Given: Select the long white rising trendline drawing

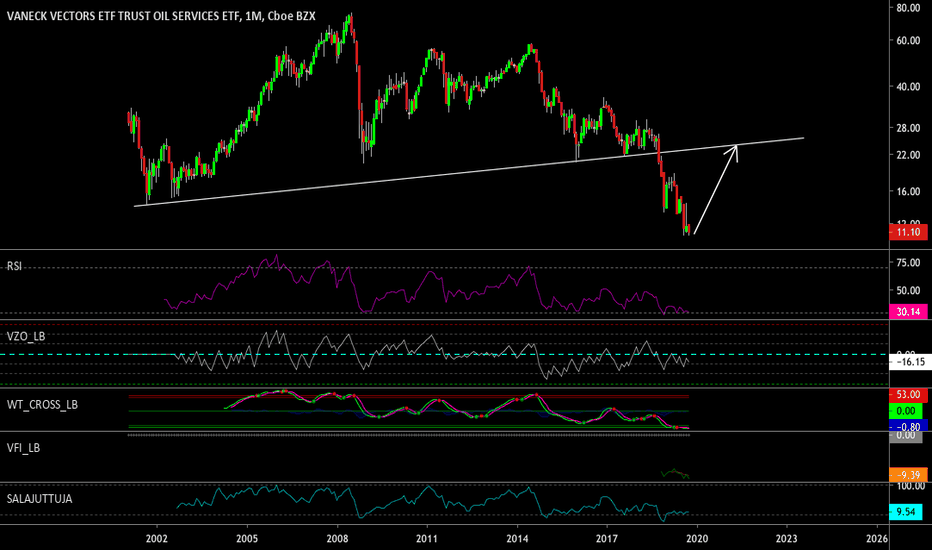Looking at the screenshot, I should (470, 172).
